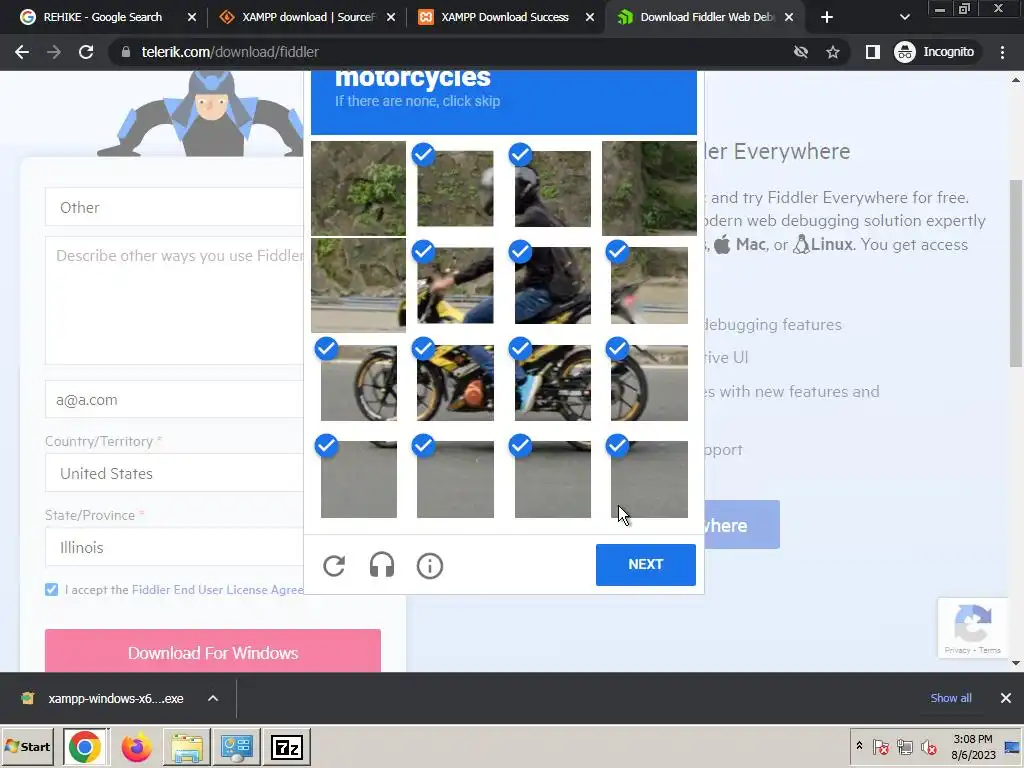Deselect third-row rear wheel tile

(x=649, y=383)
